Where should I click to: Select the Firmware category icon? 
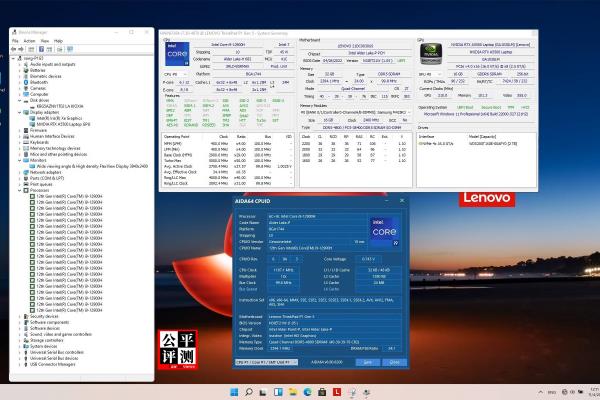pyautogui.click(x=26, y=131)
